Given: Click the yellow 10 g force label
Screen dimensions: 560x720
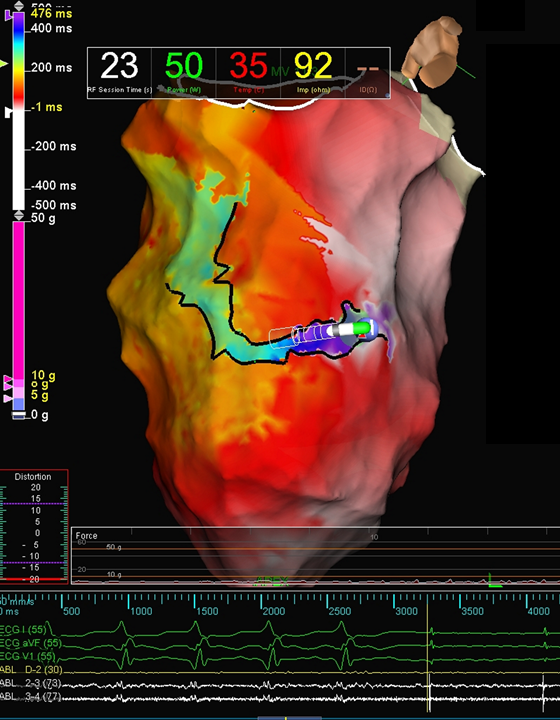Looking at the screenshot, I should (43, 377).
